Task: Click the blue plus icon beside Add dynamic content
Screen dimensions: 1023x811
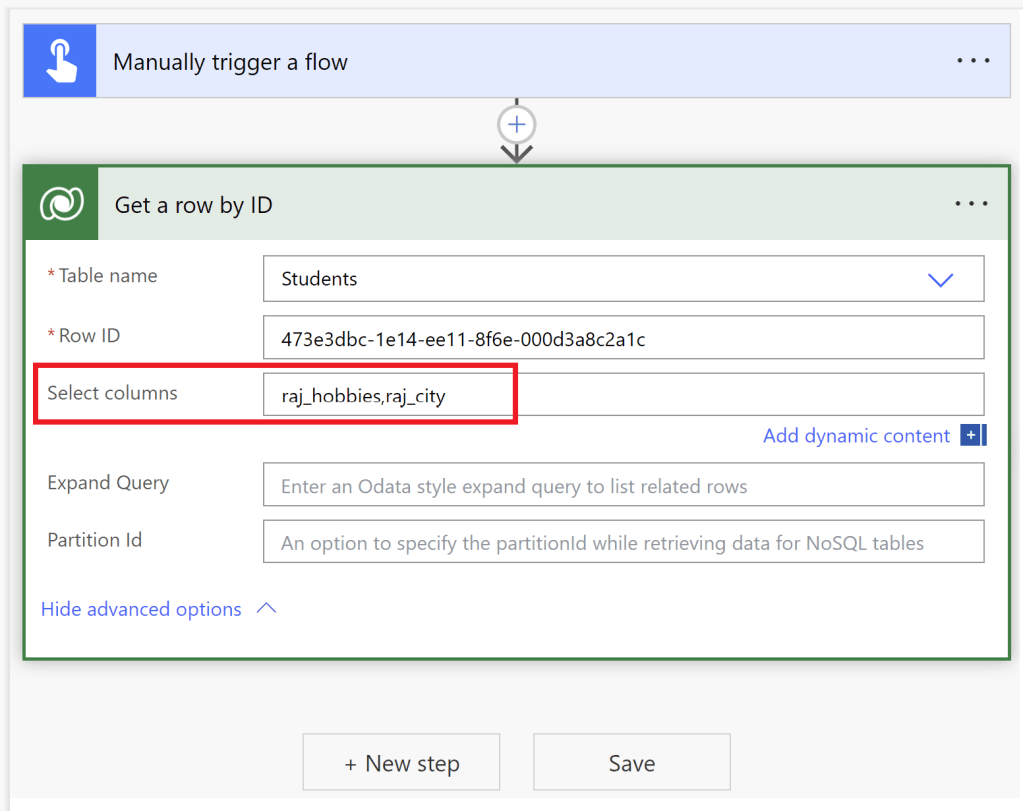Action: (972, 435)
